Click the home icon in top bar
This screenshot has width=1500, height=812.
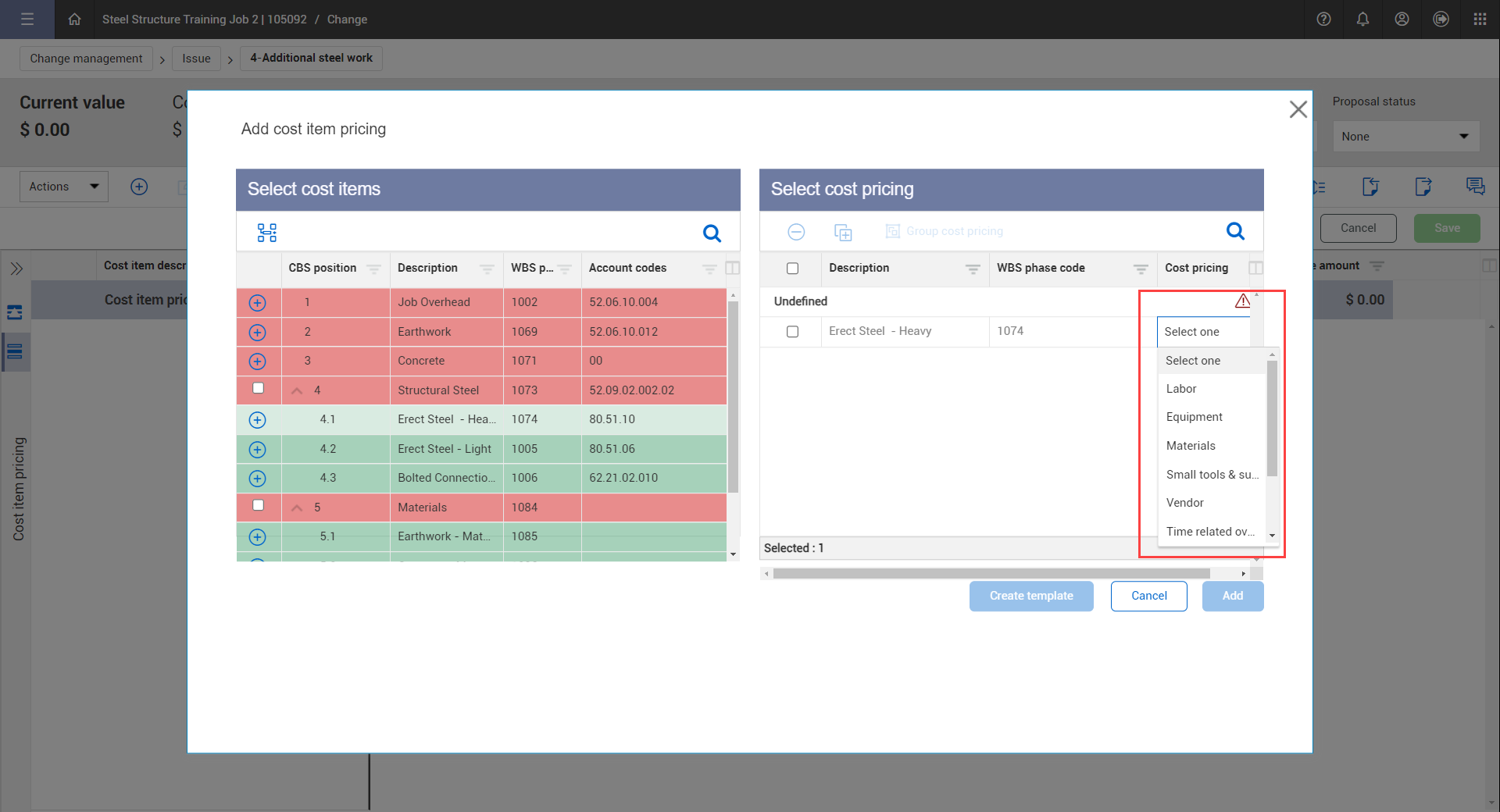click(74, 20)
